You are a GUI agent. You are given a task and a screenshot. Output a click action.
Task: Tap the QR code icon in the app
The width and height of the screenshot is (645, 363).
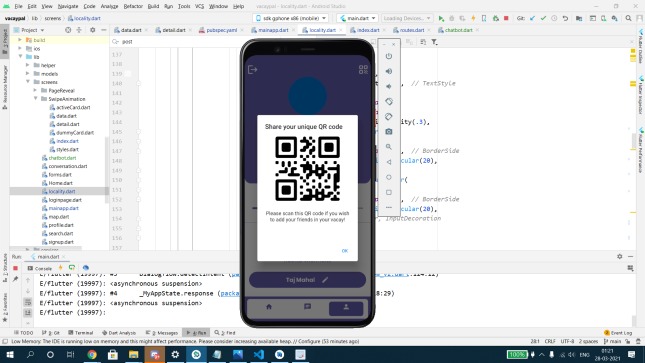click(x=363, y=70)
